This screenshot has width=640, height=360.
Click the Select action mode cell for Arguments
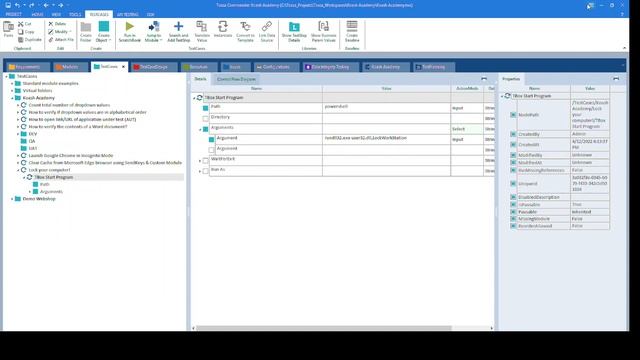pos(467,129)
